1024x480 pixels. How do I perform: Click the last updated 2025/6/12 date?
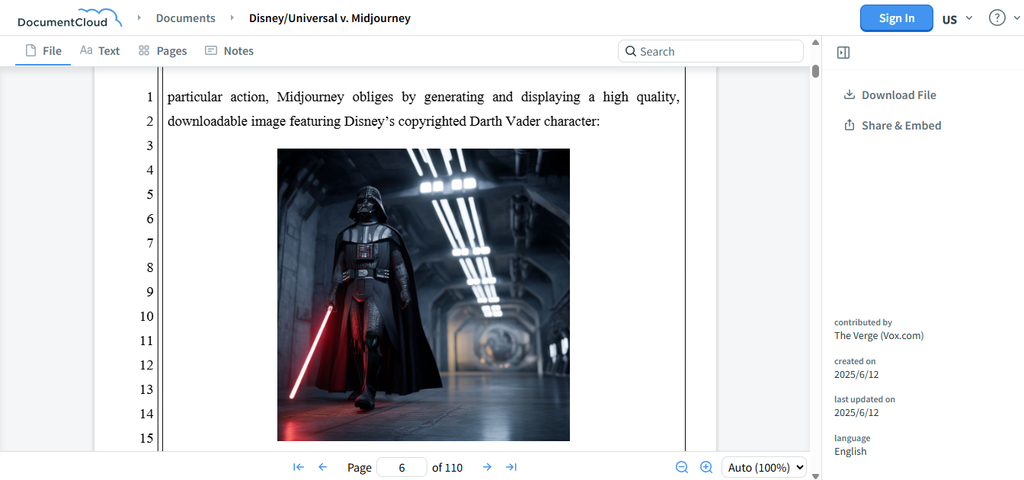(x=856, y=413)
